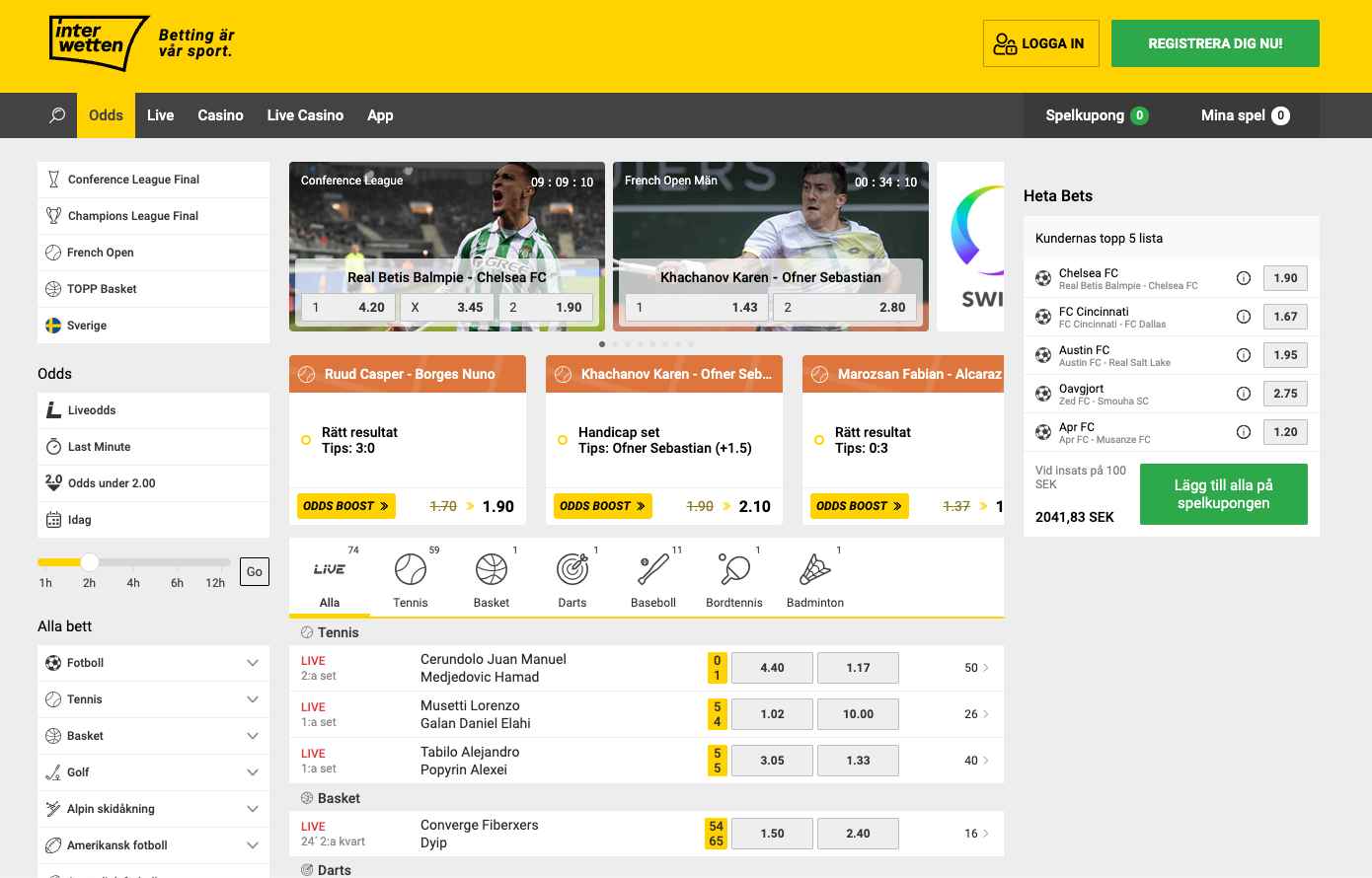Toggle tip radio for Marozsan Fabian - Alcaraz
Image resolution: width=1372 pixels, height=878 pixels.
click(819, 440)
